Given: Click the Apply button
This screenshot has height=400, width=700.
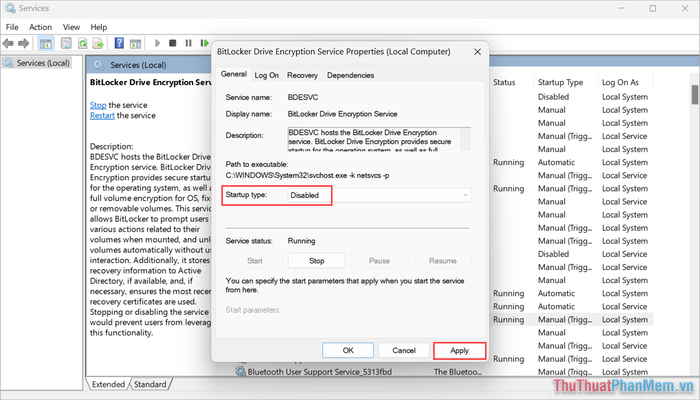Looking at the screenshot, I should [459, 350].
